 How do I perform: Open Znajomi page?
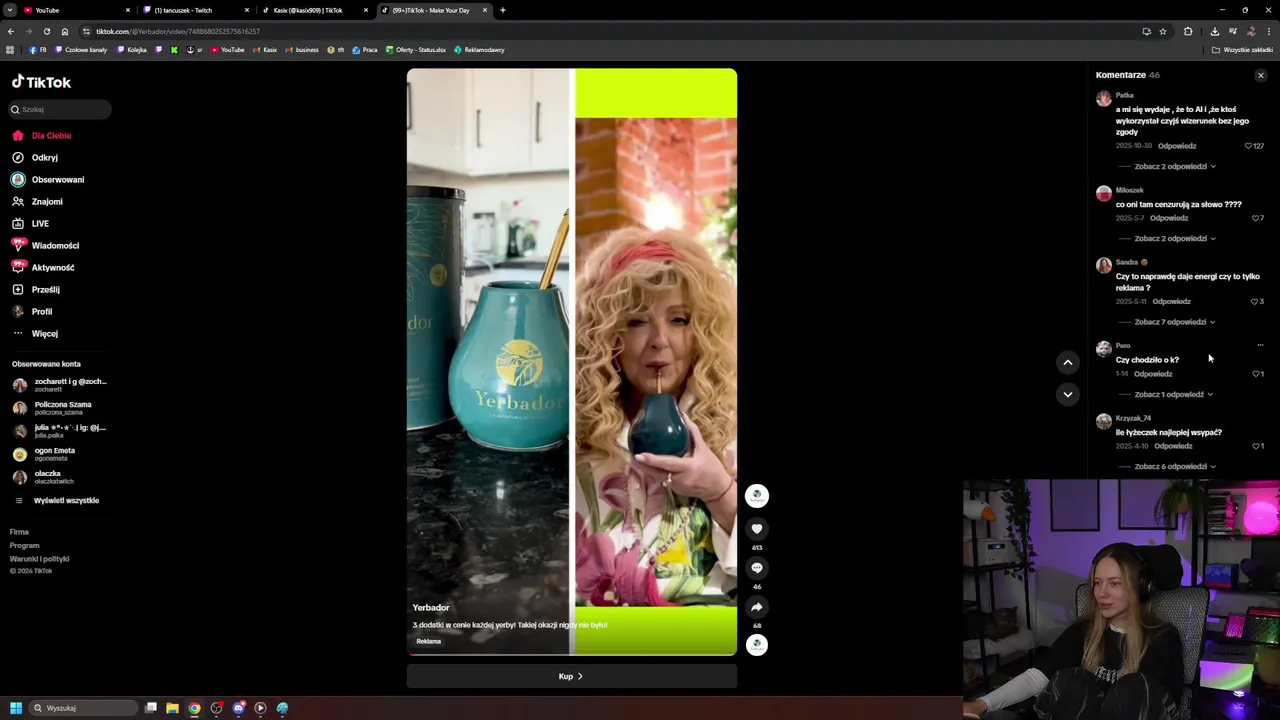click(x=46, y=201)
